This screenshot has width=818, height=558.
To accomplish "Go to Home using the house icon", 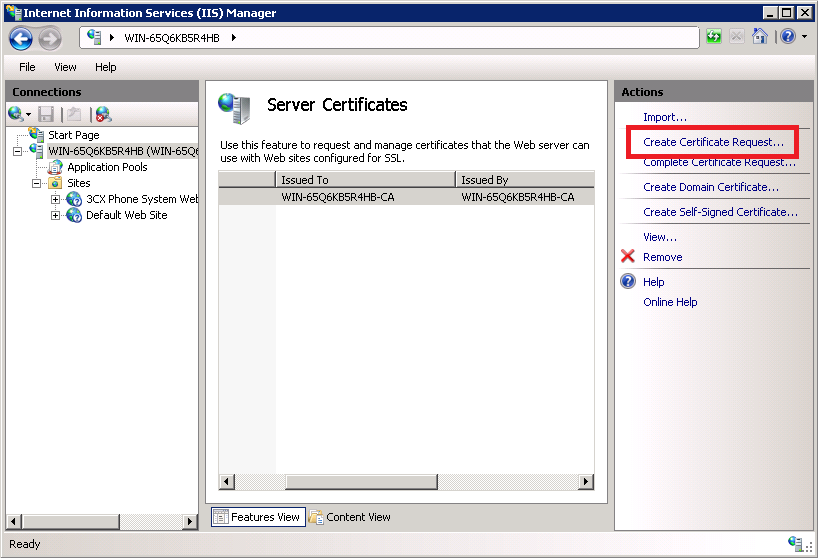I will click(x=760, y=36).
